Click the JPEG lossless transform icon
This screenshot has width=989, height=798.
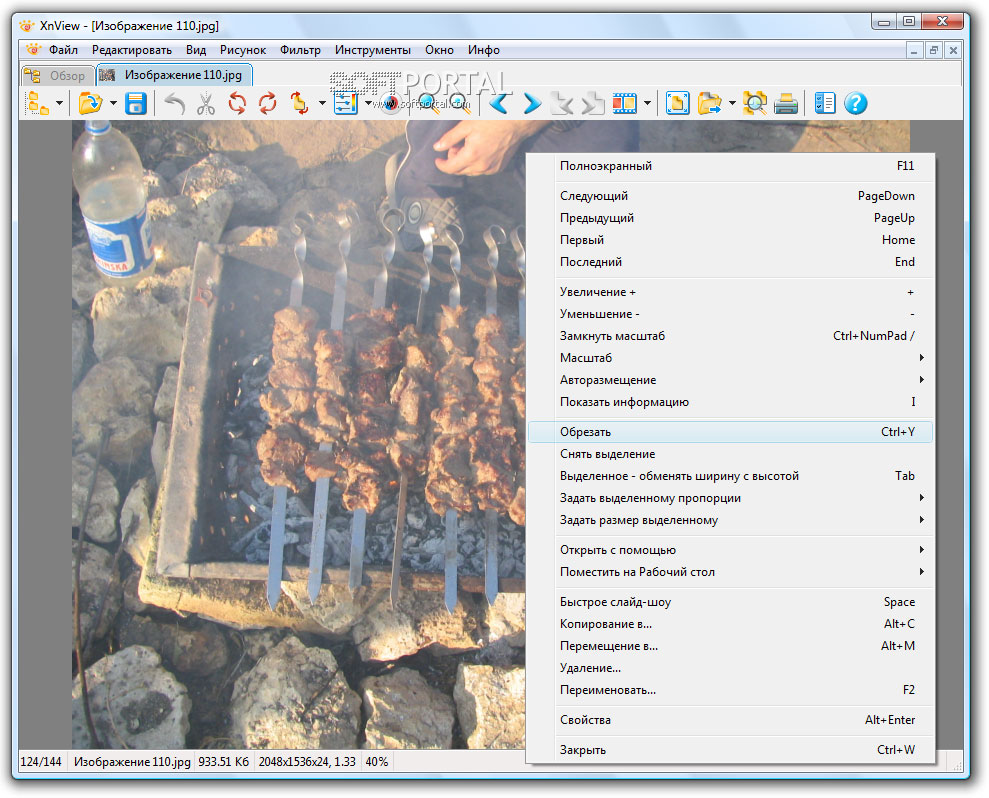click(300, 103)
